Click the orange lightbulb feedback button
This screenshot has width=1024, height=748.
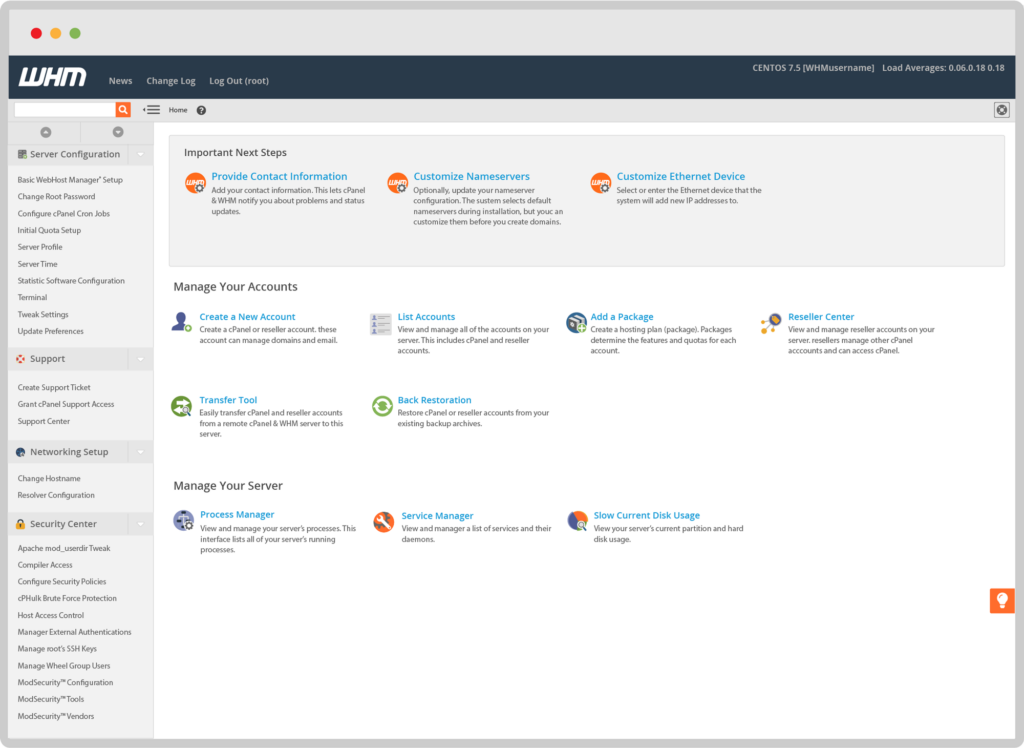pos(1001,600)
